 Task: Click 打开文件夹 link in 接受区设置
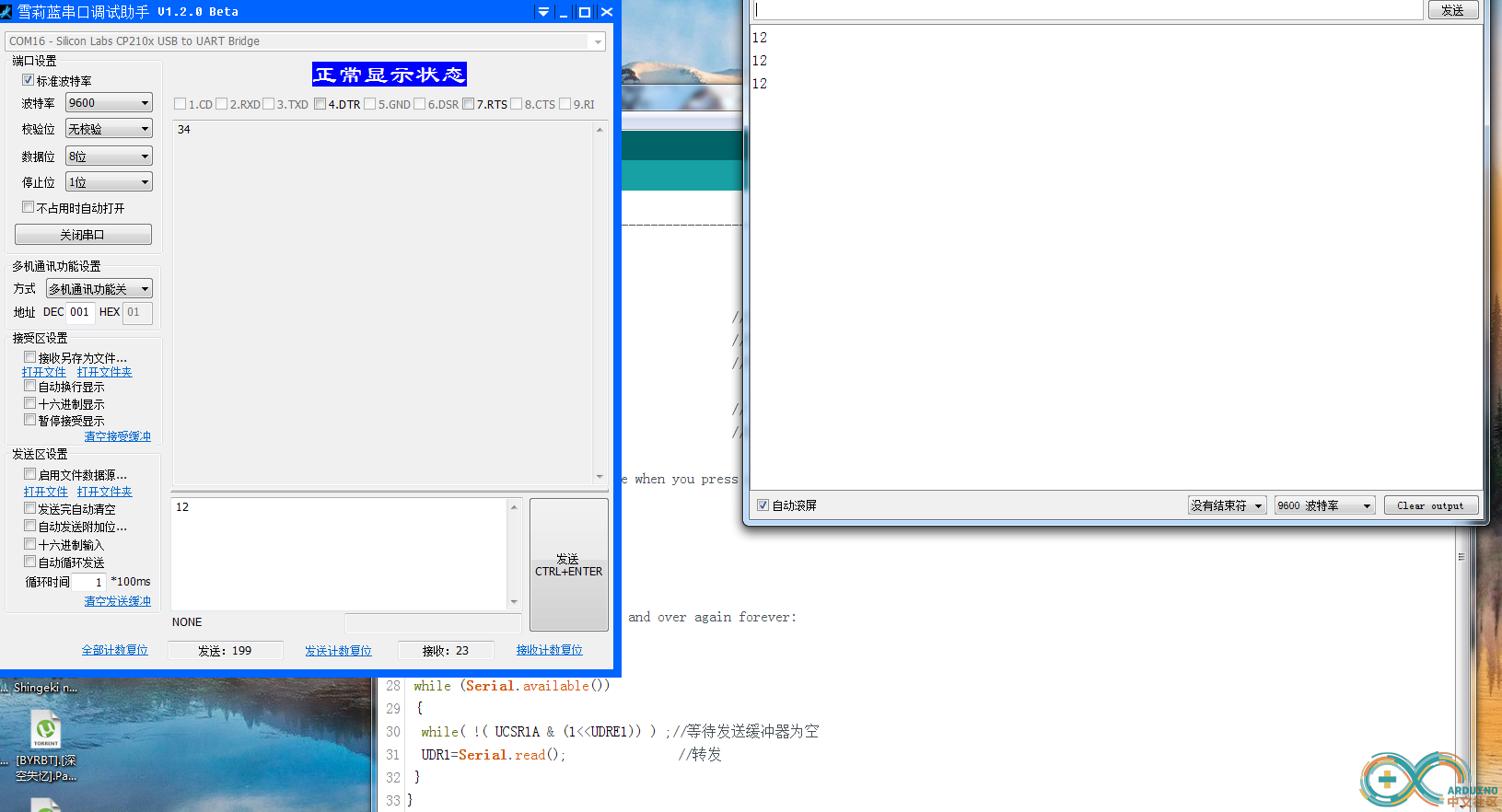[105, 372]
